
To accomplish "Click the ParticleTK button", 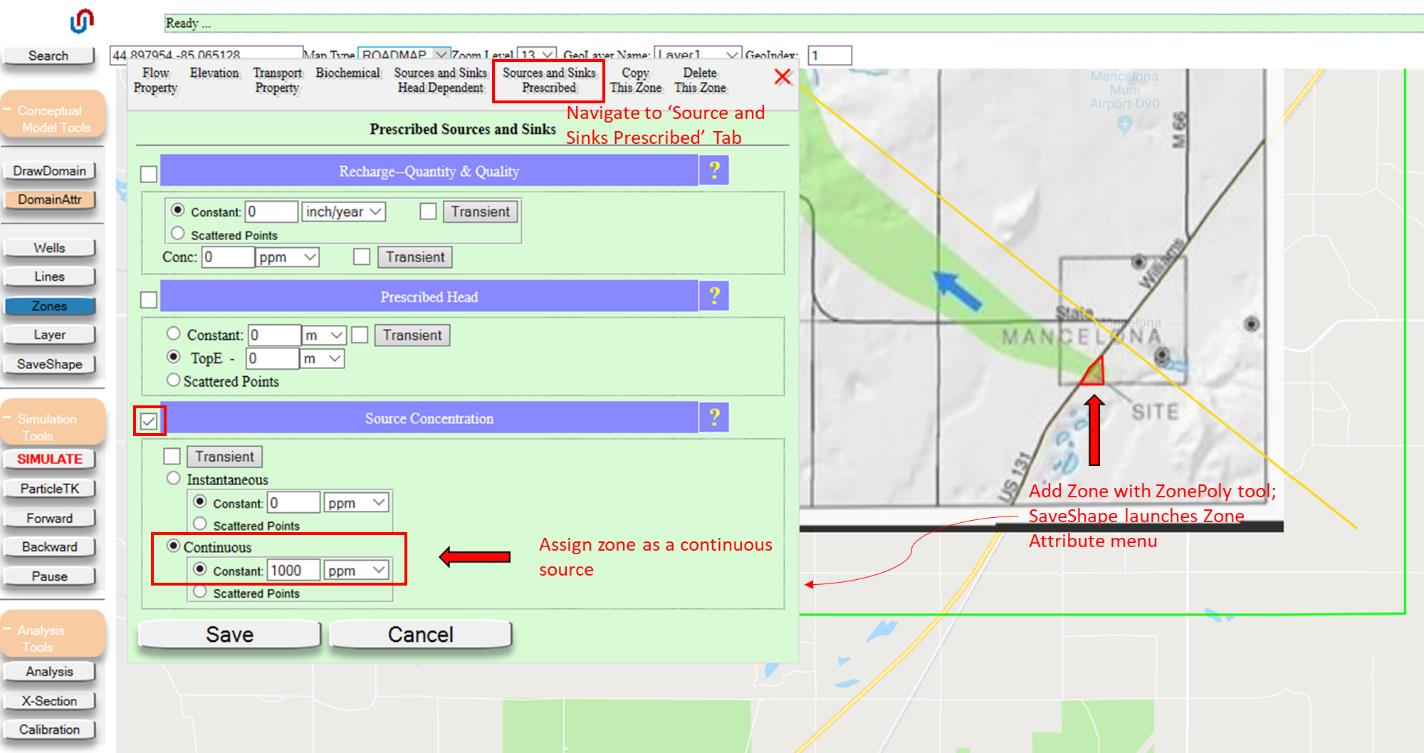I will click(49, 489).
